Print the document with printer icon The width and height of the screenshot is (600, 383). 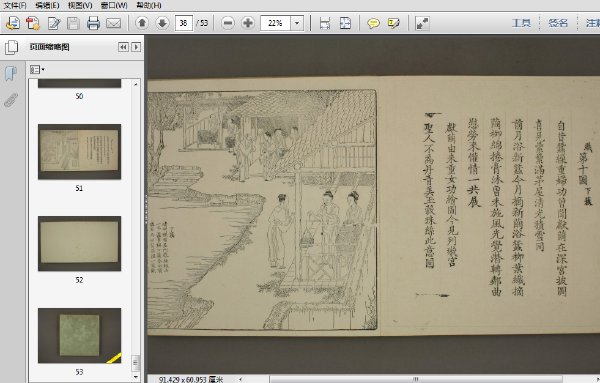[x=93, y=23]
